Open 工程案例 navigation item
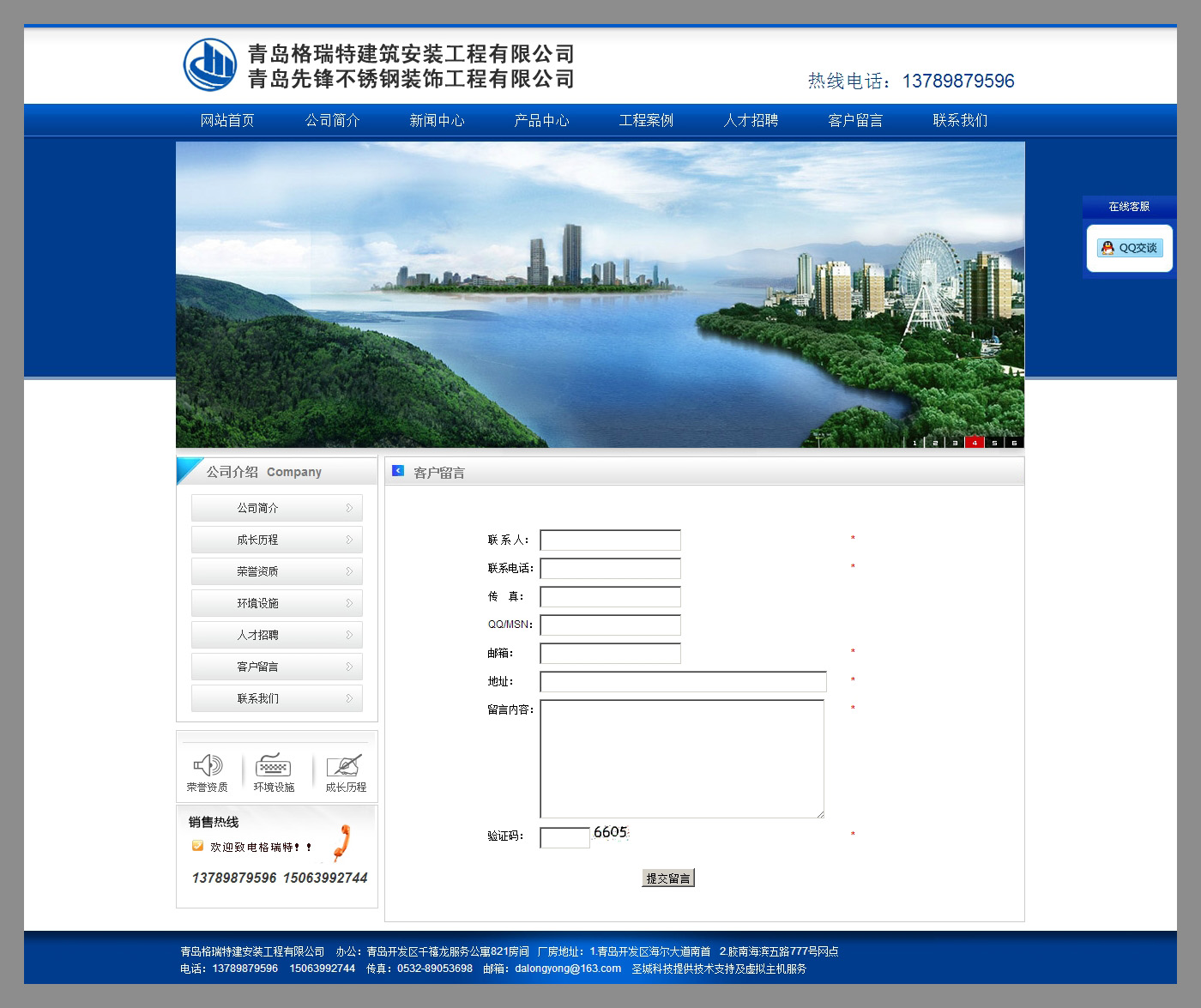1201x1008 pixels. click(646, 120)
